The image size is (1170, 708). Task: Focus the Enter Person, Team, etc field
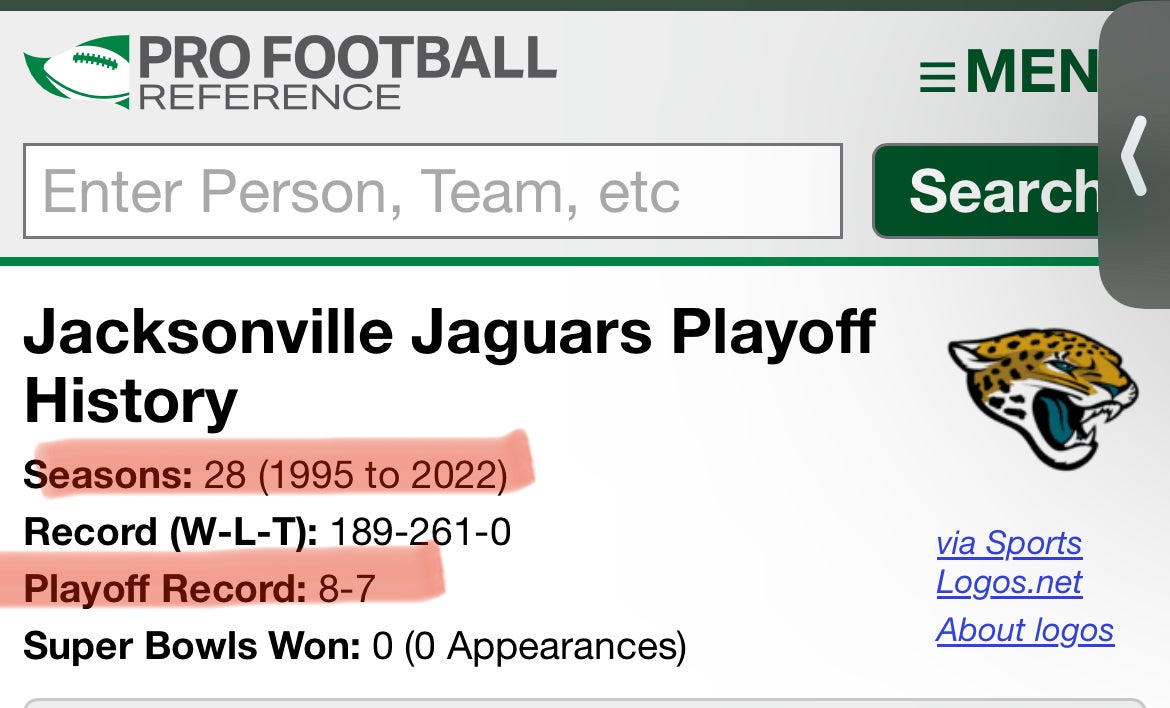[432, 191]
